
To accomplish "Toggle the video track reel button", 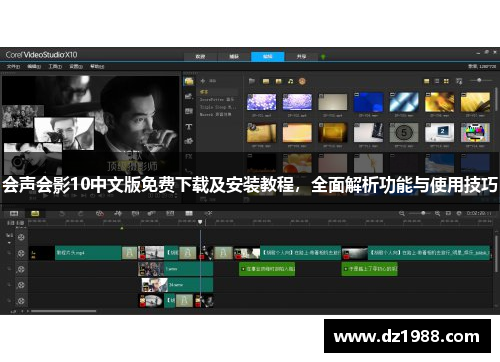I will pos(21,253).
